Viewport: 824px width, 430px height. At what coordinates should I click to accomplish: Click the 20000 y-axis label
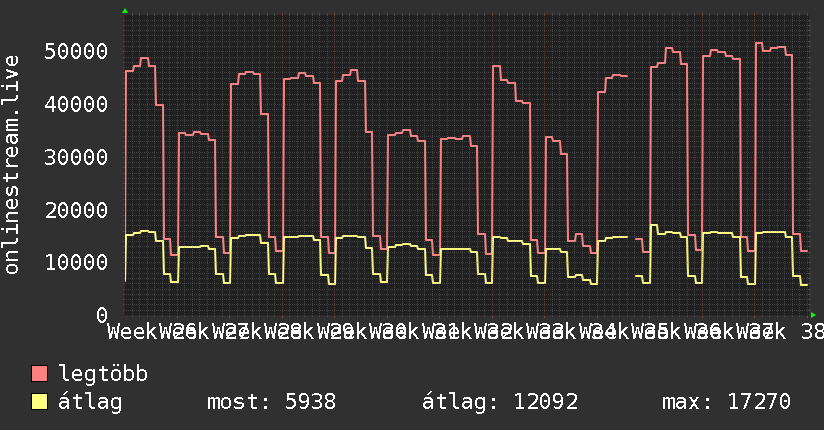(76, 210)
